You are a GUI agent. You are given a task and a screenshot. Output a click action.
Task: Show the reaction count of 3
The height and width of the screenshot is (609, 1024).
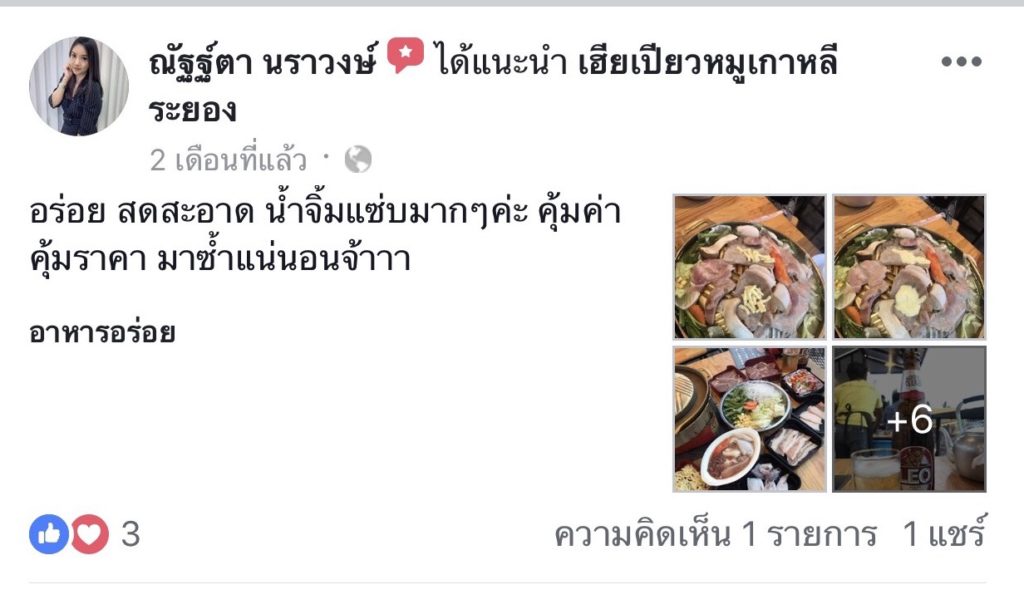(131, 535)
